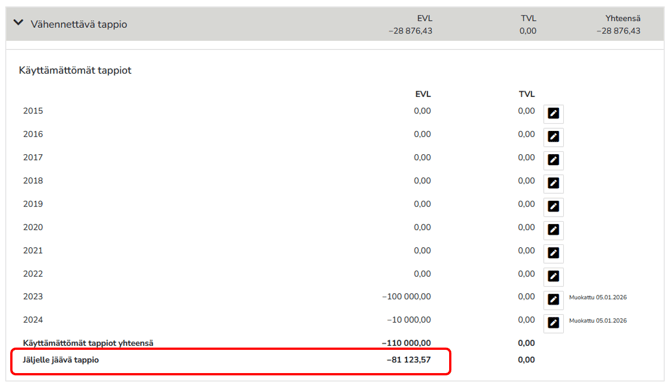
Task: Select the total EVL value −110 000,00
Action: click(x=406, y=343)
